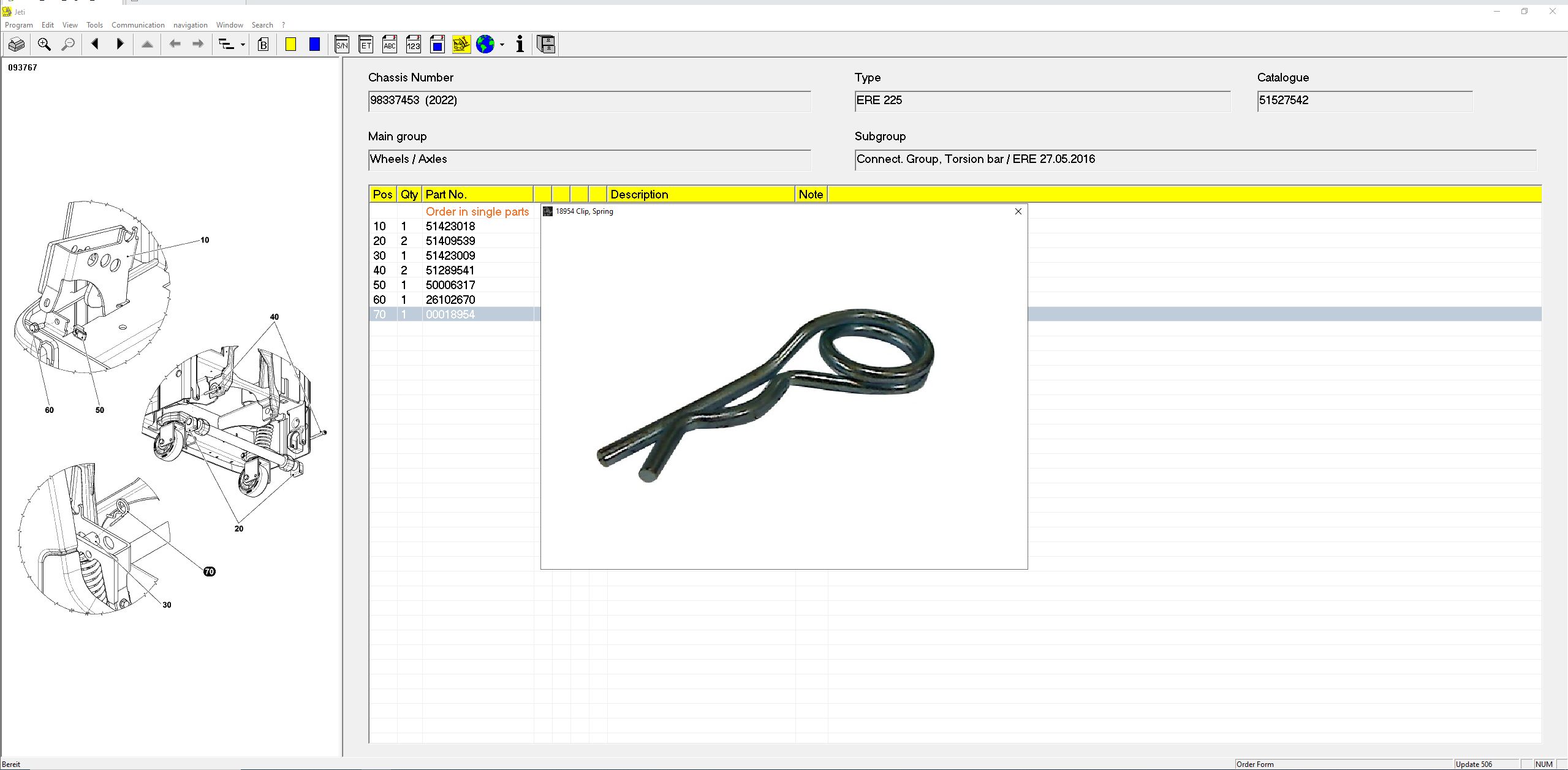Click callout 40 in the diagram

(275, 317)
